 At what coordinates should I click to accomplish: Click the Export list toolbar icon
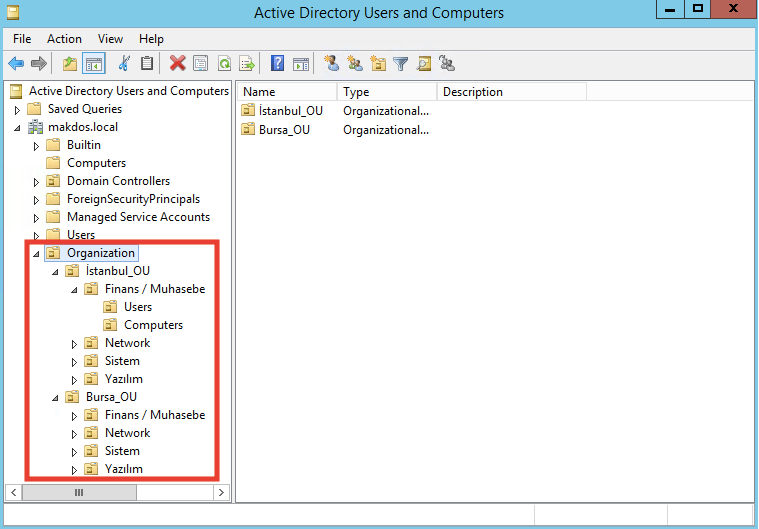(x=246, y=64)
